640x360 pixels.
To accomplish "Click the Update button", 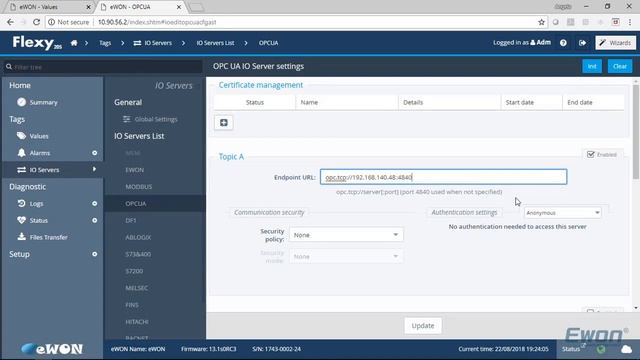I will pyautogui.click(x=423, y=326).
